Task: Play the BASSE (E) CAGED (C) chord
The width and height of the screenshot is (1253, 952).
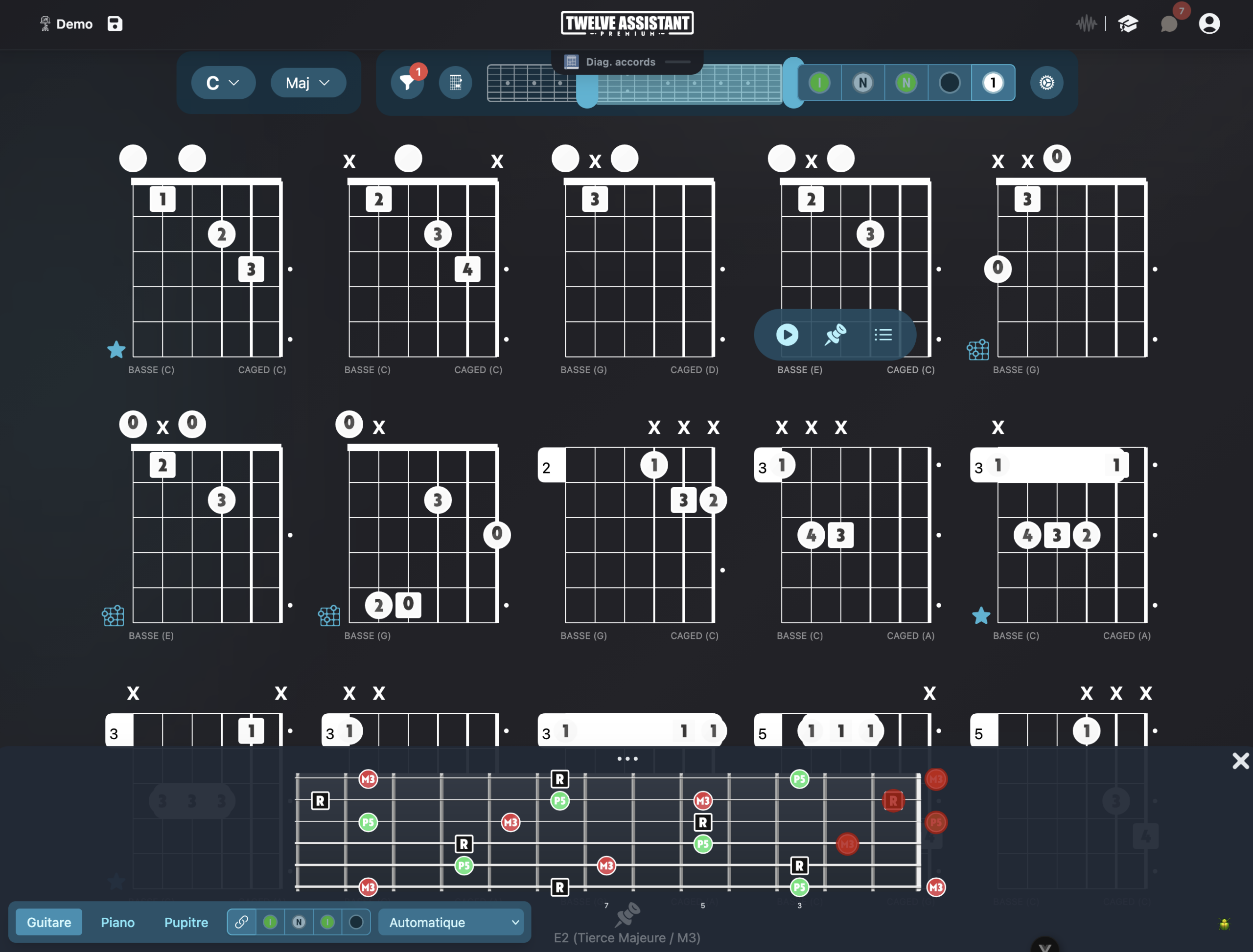Action: tap(787, 334)
